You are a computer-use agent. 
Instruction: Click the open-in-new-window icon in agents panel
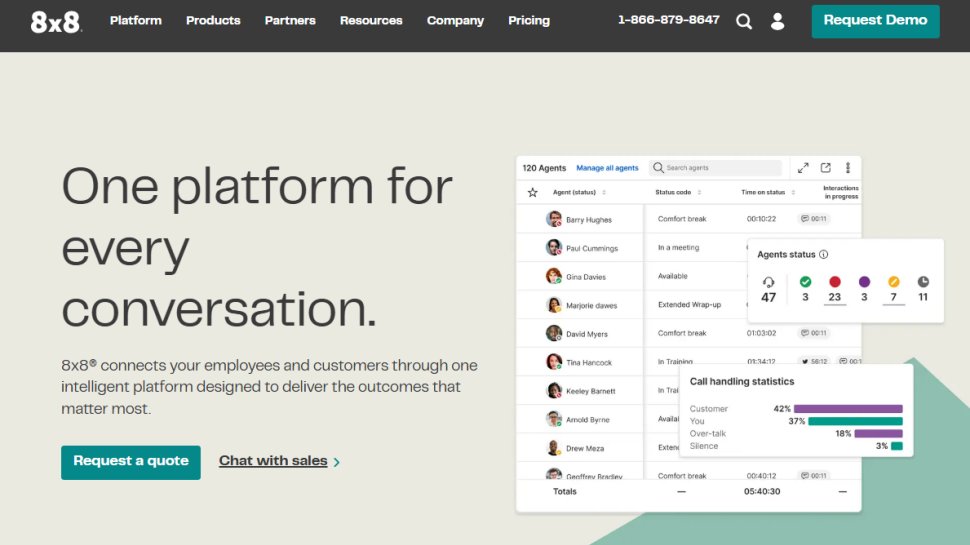click(825, 168)
